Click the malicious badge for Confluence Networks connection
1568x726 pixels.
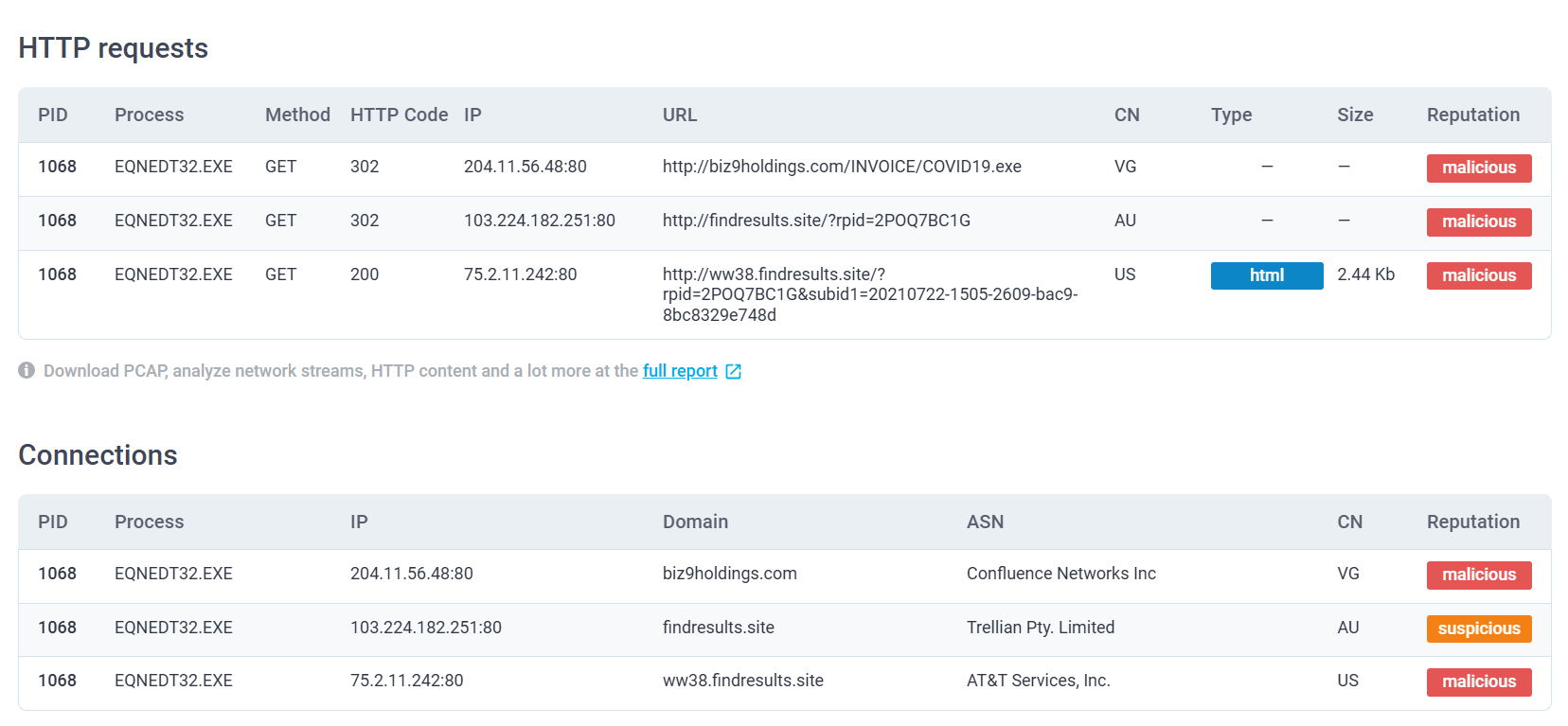[x=1478, y=575]
